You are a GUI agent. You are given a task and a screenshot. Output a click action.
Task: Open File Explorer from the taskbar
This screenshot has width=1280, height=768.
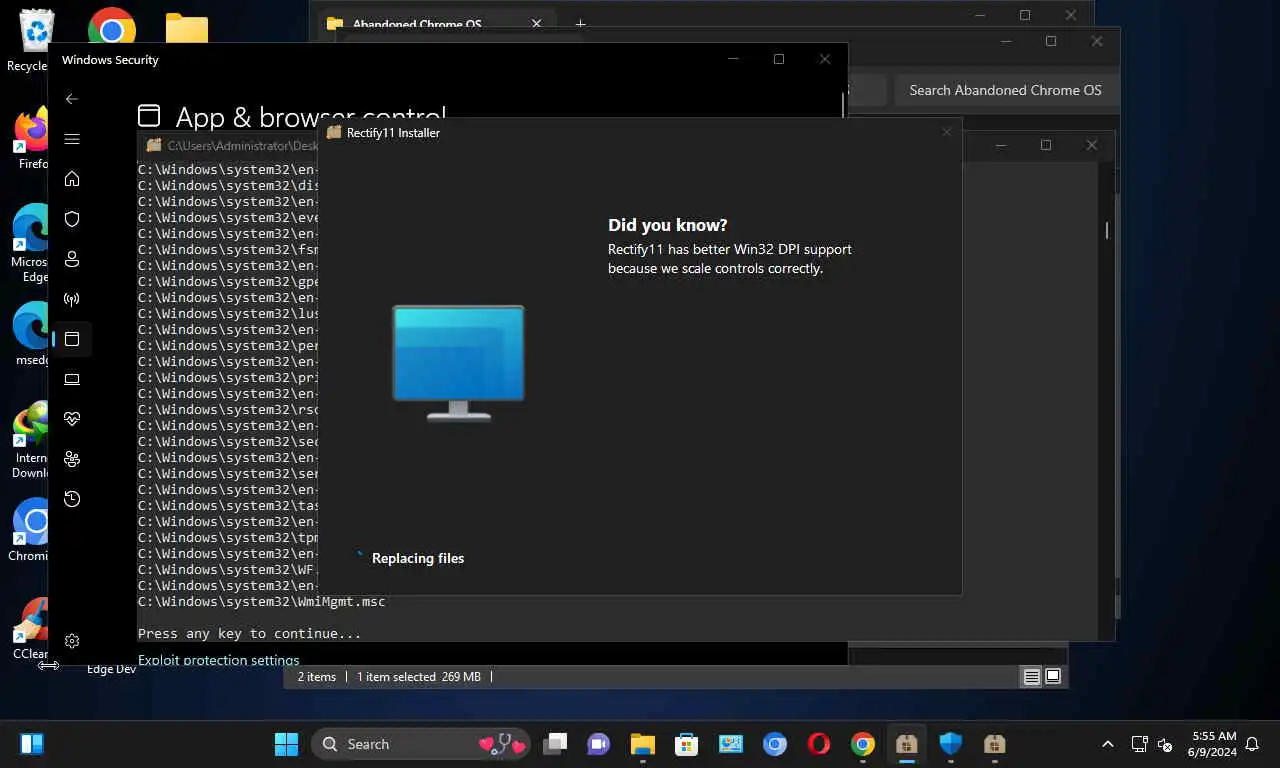[x=642, y=744]
